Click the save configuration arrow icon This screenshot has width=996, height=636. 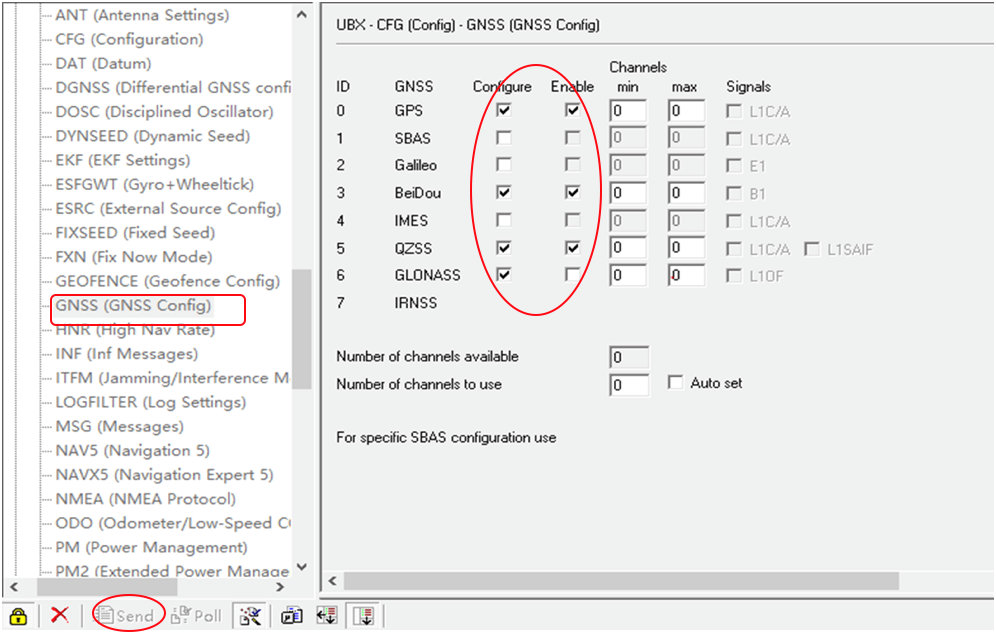coord(325,615)
